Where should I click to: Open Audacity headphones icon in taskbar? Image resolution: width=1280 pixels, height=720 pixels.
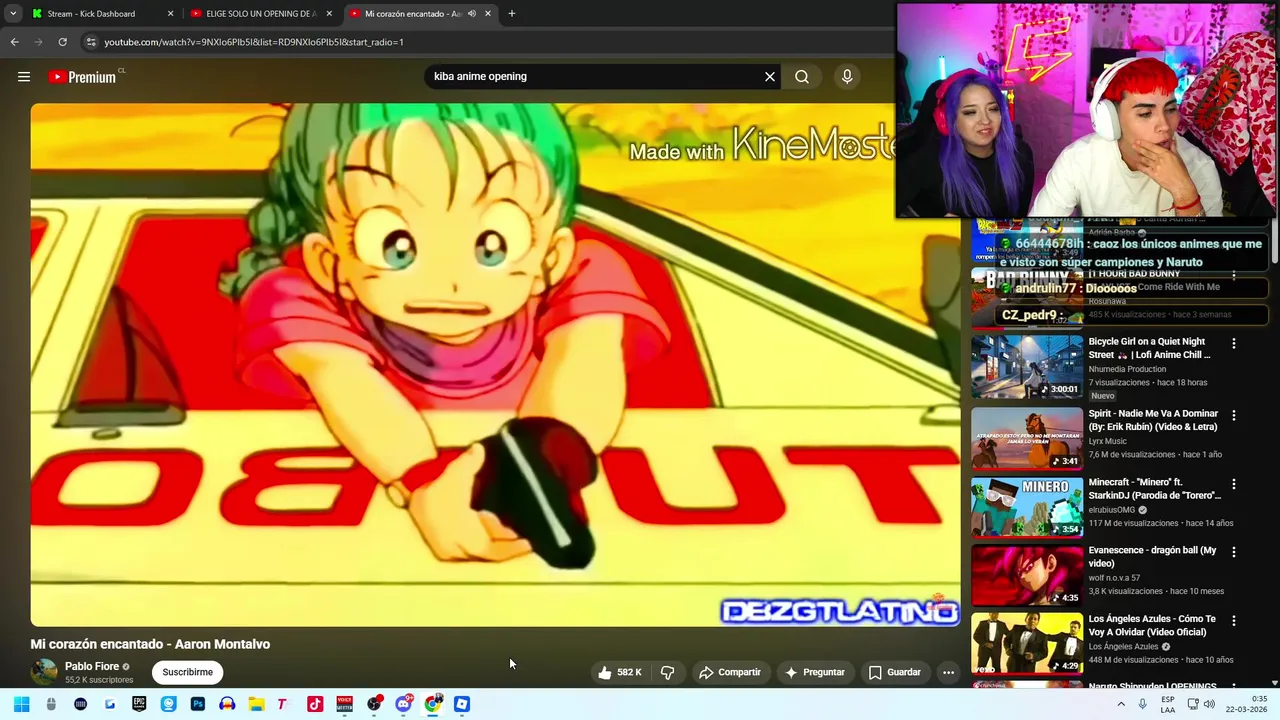click(x=227, y=704)
